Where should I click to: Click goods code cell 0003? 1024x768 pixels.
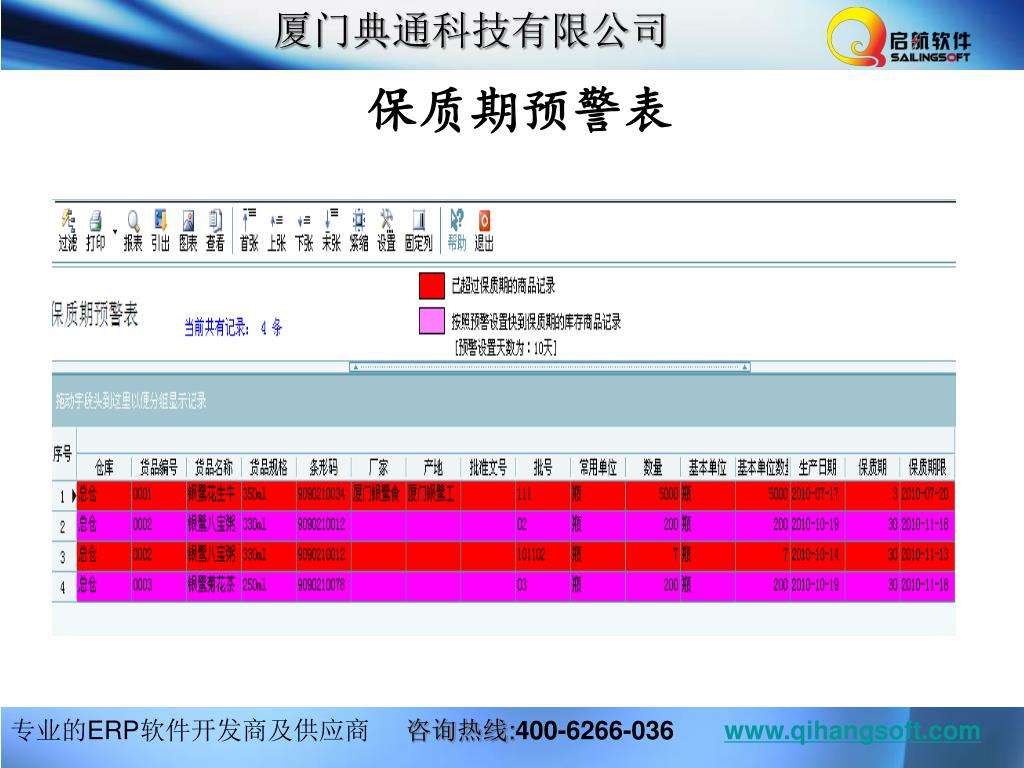pos(159,585)
